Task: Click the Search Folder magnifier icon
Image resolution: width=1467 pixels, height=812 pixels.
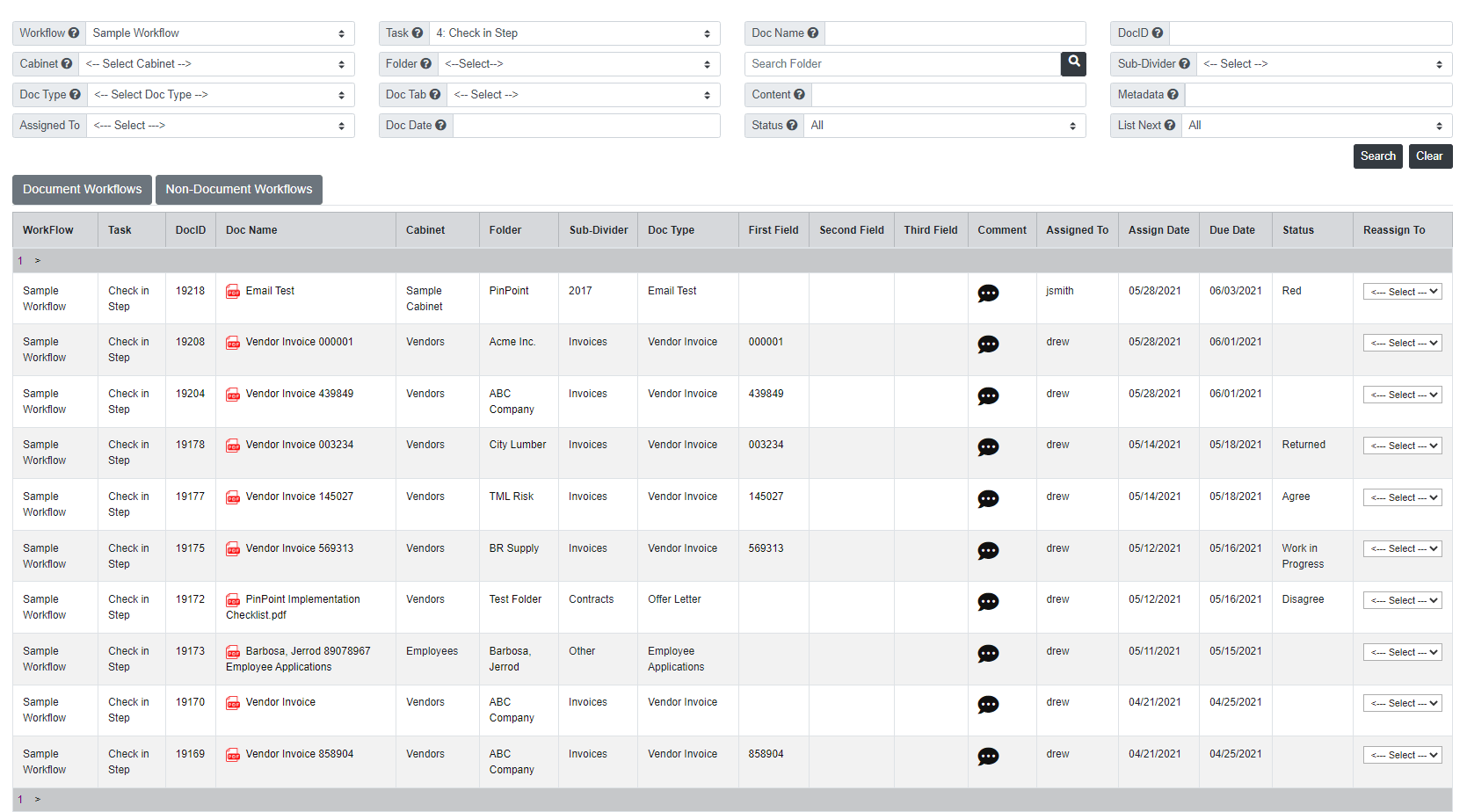Action: [1073, 63]
